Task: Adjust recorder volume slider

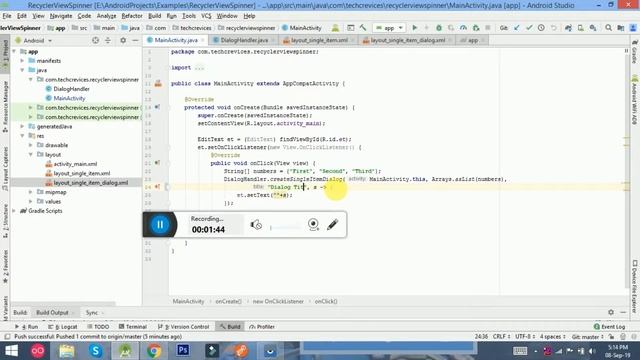Action: [286, 227]
